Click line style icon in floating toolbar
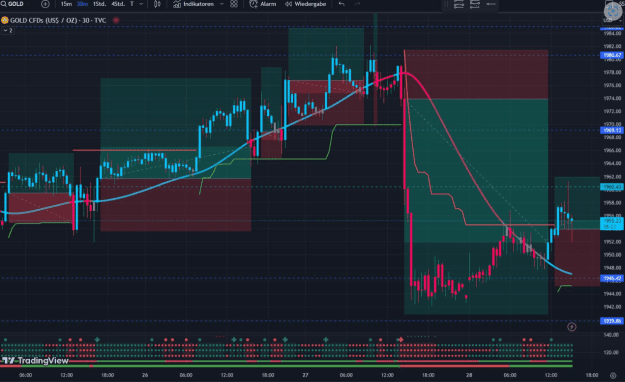625x382 pixels. pos(491,4)
